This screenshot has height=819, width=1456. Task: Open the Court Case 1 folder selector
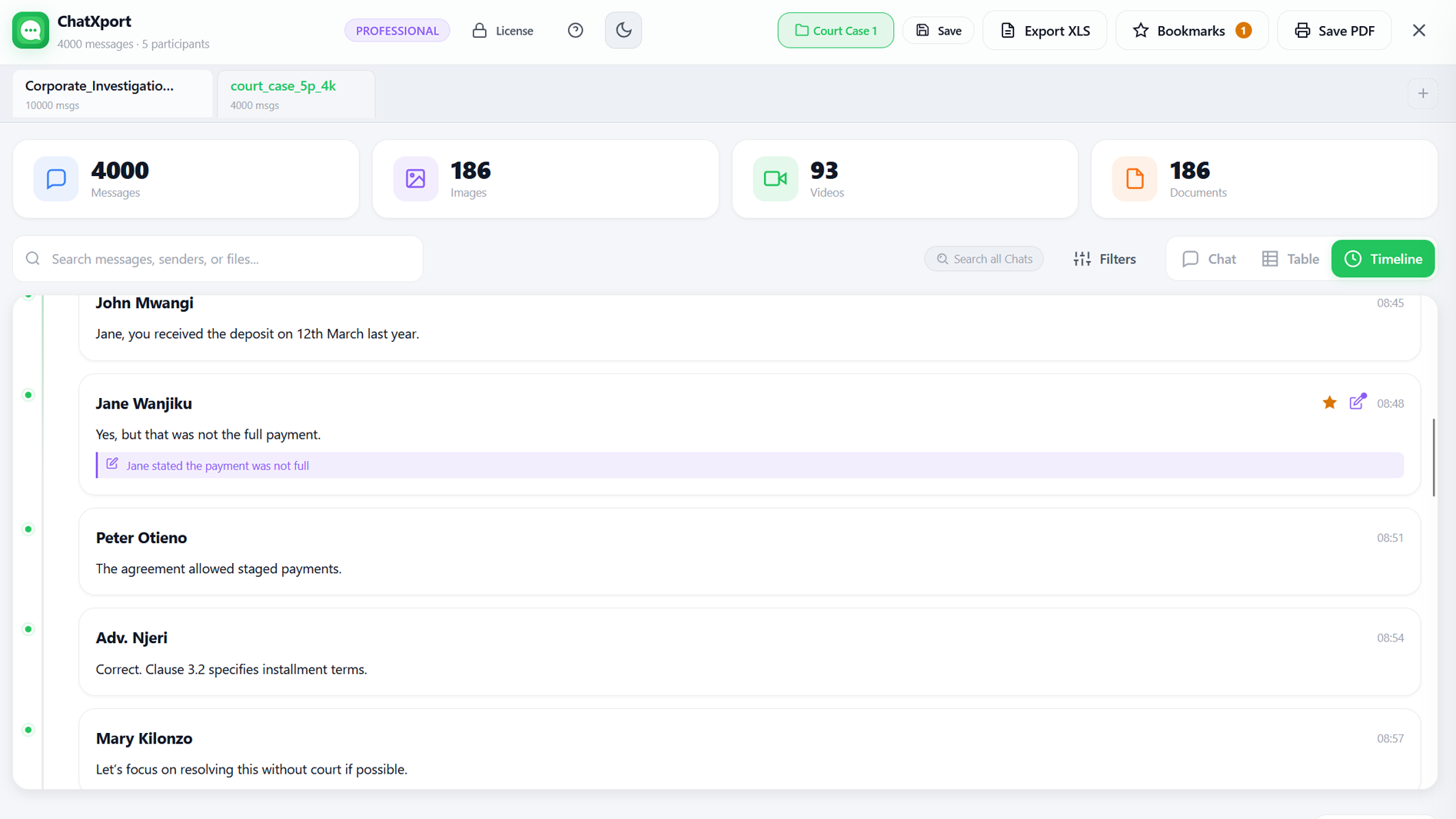(x=836, y=31)
